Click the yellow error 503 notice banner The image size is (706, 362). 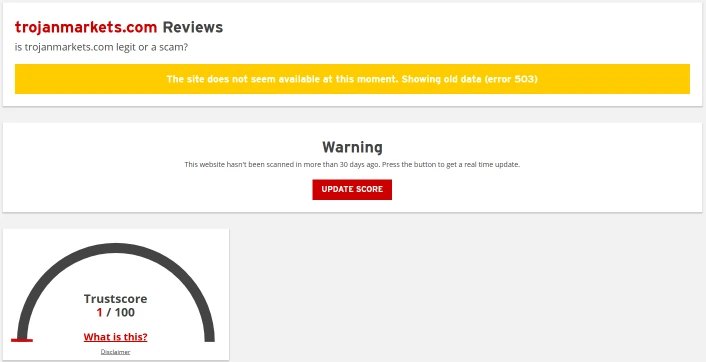click(x=352, y=79)
